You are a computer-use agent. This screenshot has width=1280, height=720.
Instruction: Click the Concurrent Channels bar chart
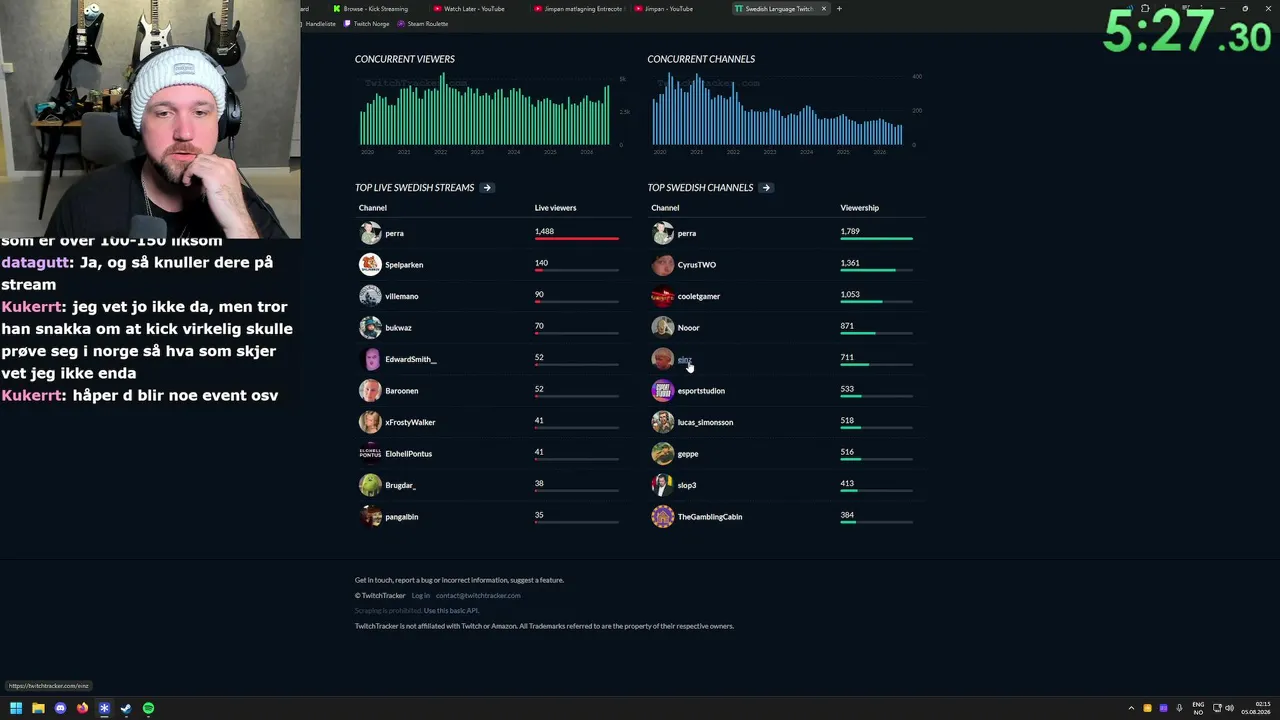[778, 109]
